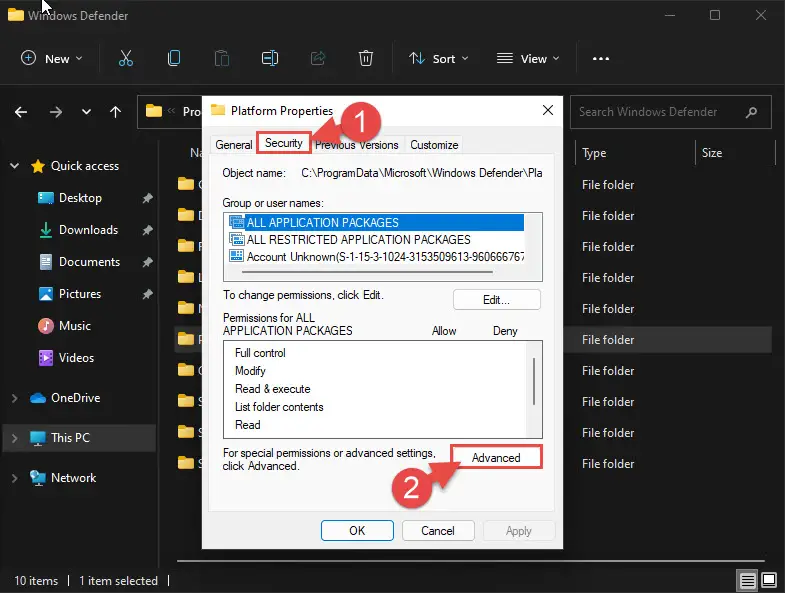Collapse the Quick access section

tap(15, 166)
